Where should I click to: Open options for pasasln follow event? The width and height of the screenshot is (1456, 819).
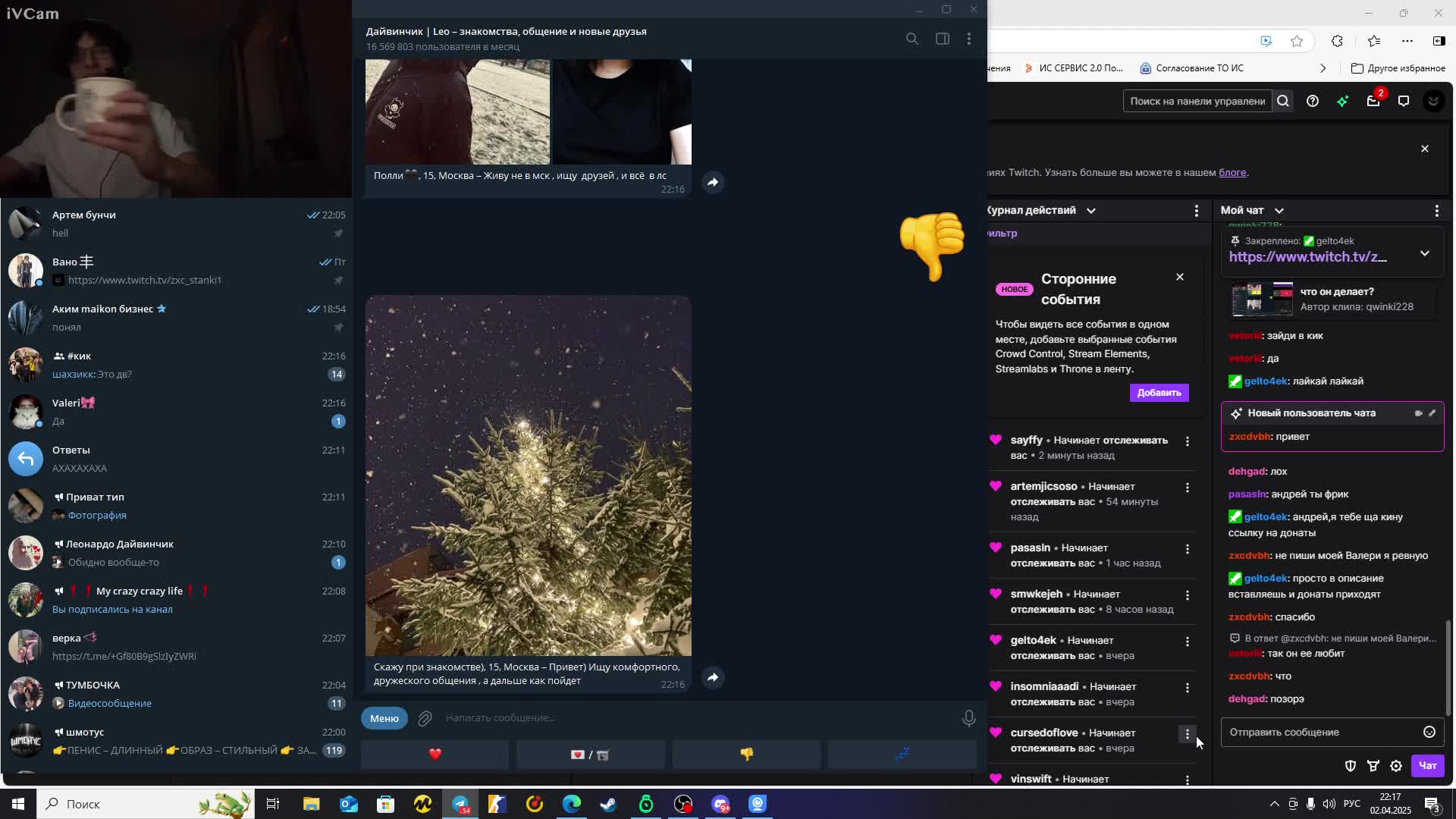(x=1188, y=549)
